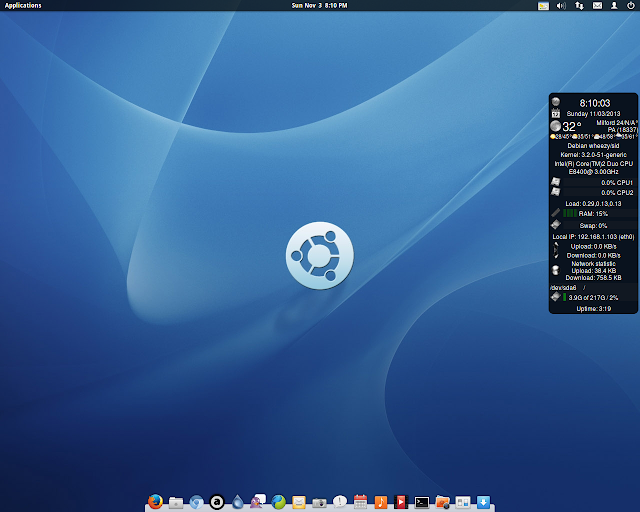640x512 pixels.
Task: Expand the network connections indicator
Action: (579, 5)
